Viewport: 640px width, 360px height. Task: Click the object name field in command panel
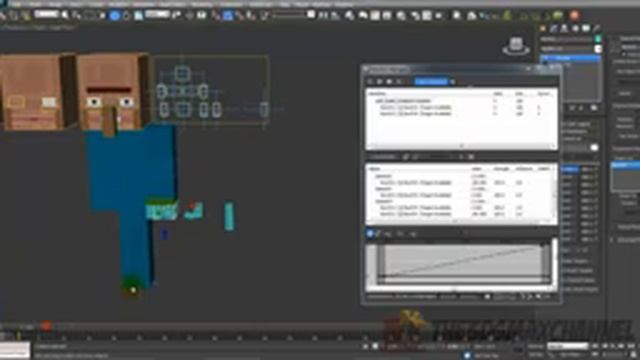[567, 39]
